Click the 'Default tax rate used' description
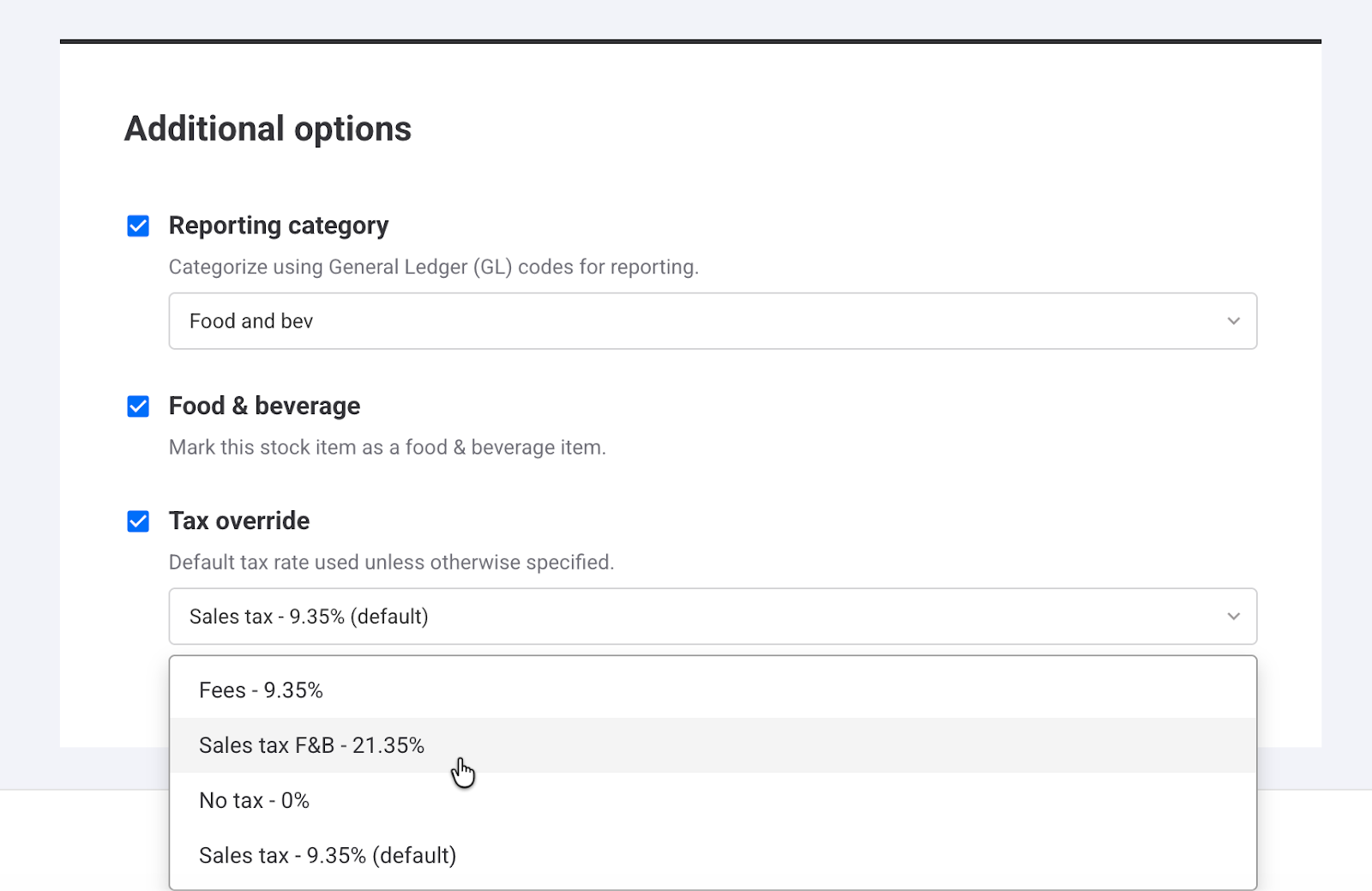 click(x=391, y=562)
